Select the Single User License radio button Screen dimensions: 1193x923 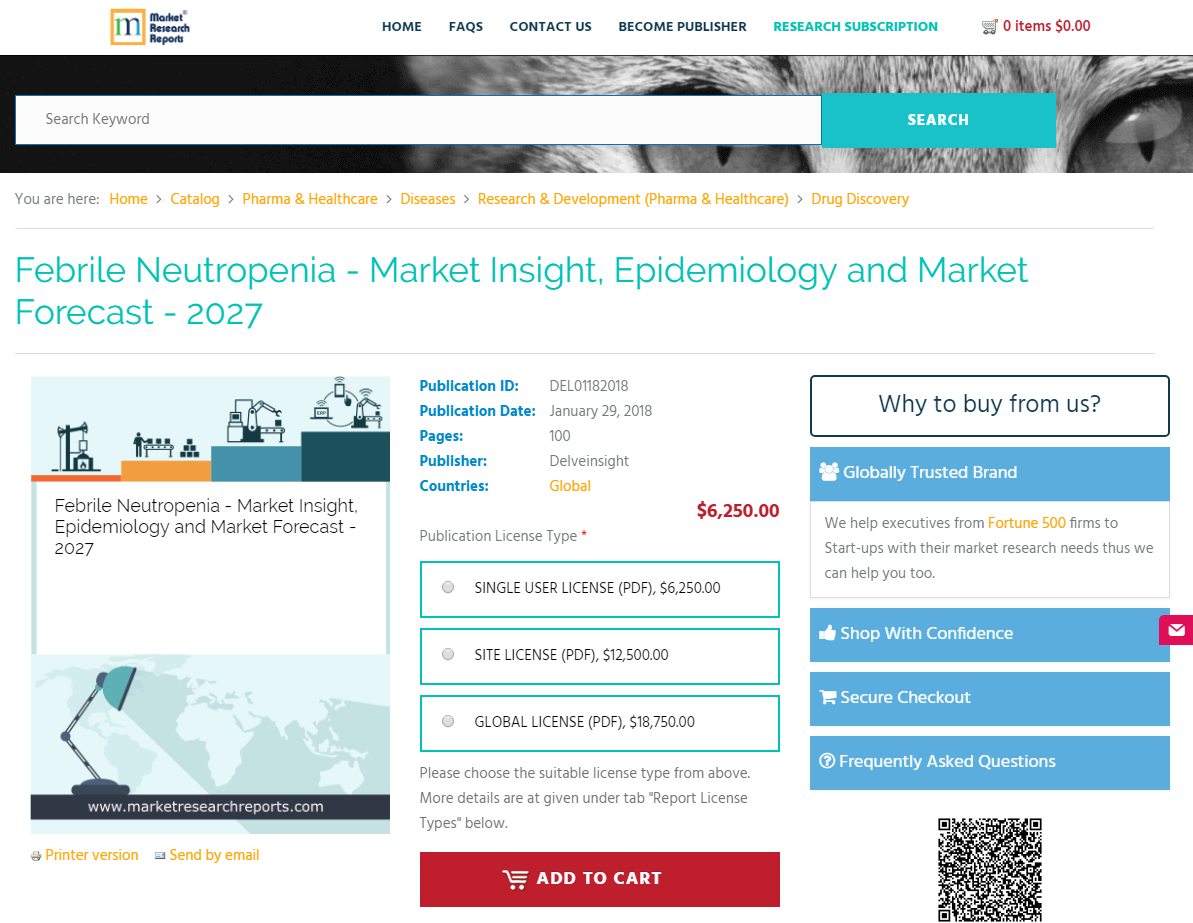coord(448,587)
